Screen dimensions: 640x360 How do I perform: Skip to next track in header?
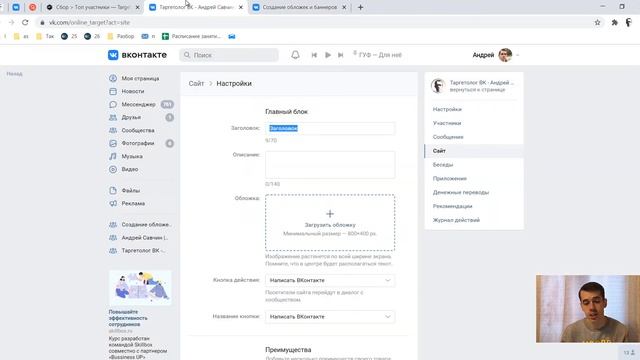point(340,55)
